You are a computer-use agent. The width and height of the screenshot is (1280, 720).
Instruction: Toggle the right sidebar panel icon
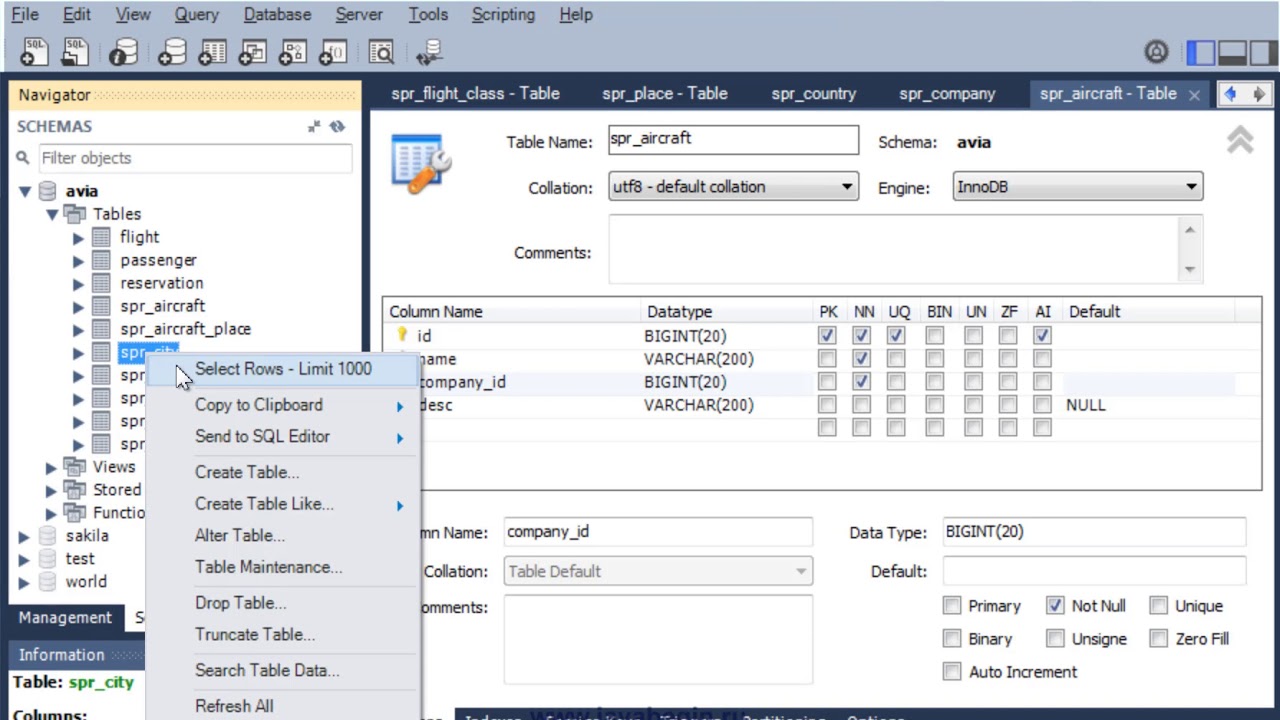tap(1262, 52)
